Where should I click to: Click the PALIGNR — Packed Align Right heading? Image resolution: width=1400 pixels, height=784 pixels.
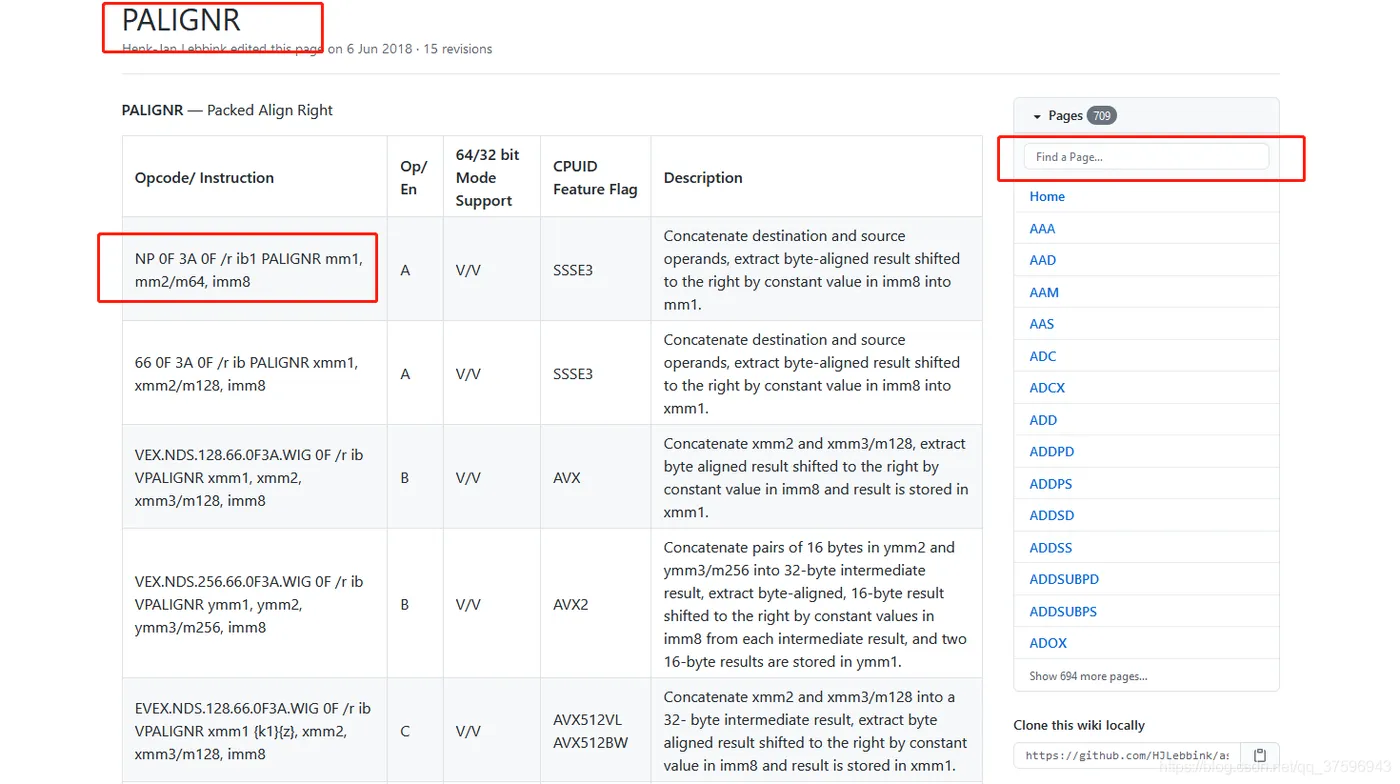[x=227, y=110]
